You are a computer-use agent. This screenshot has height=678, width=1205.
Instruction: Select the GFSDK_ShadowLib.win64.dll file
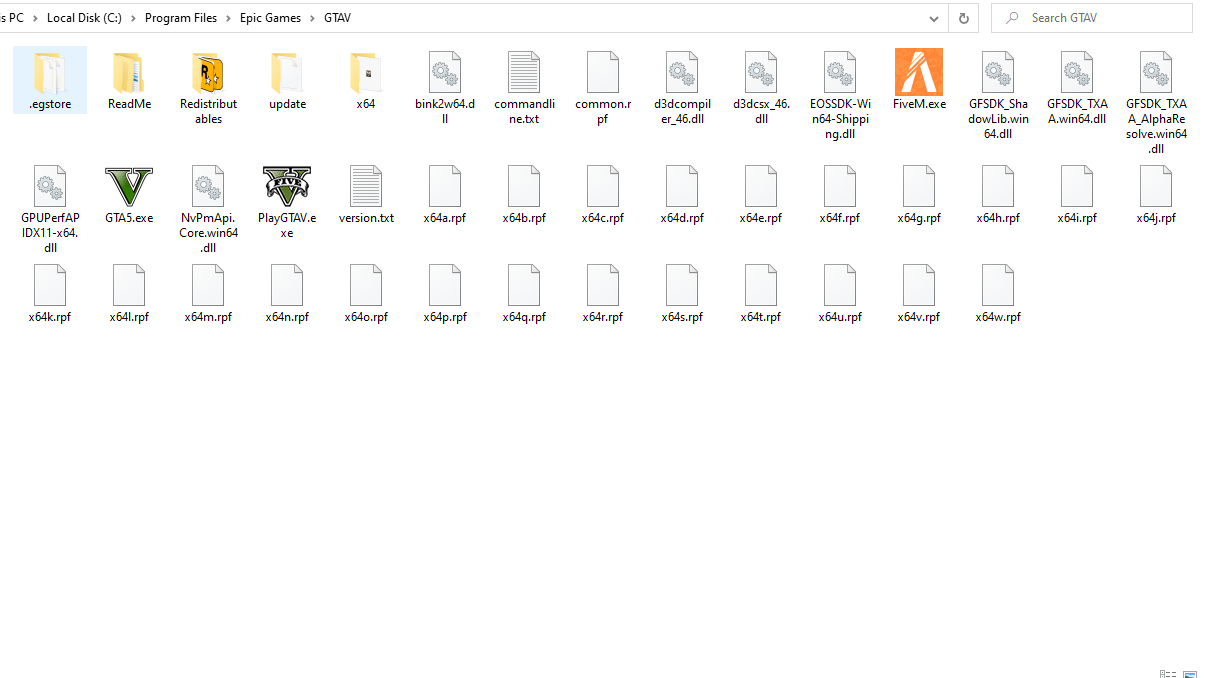coord(998,95)
